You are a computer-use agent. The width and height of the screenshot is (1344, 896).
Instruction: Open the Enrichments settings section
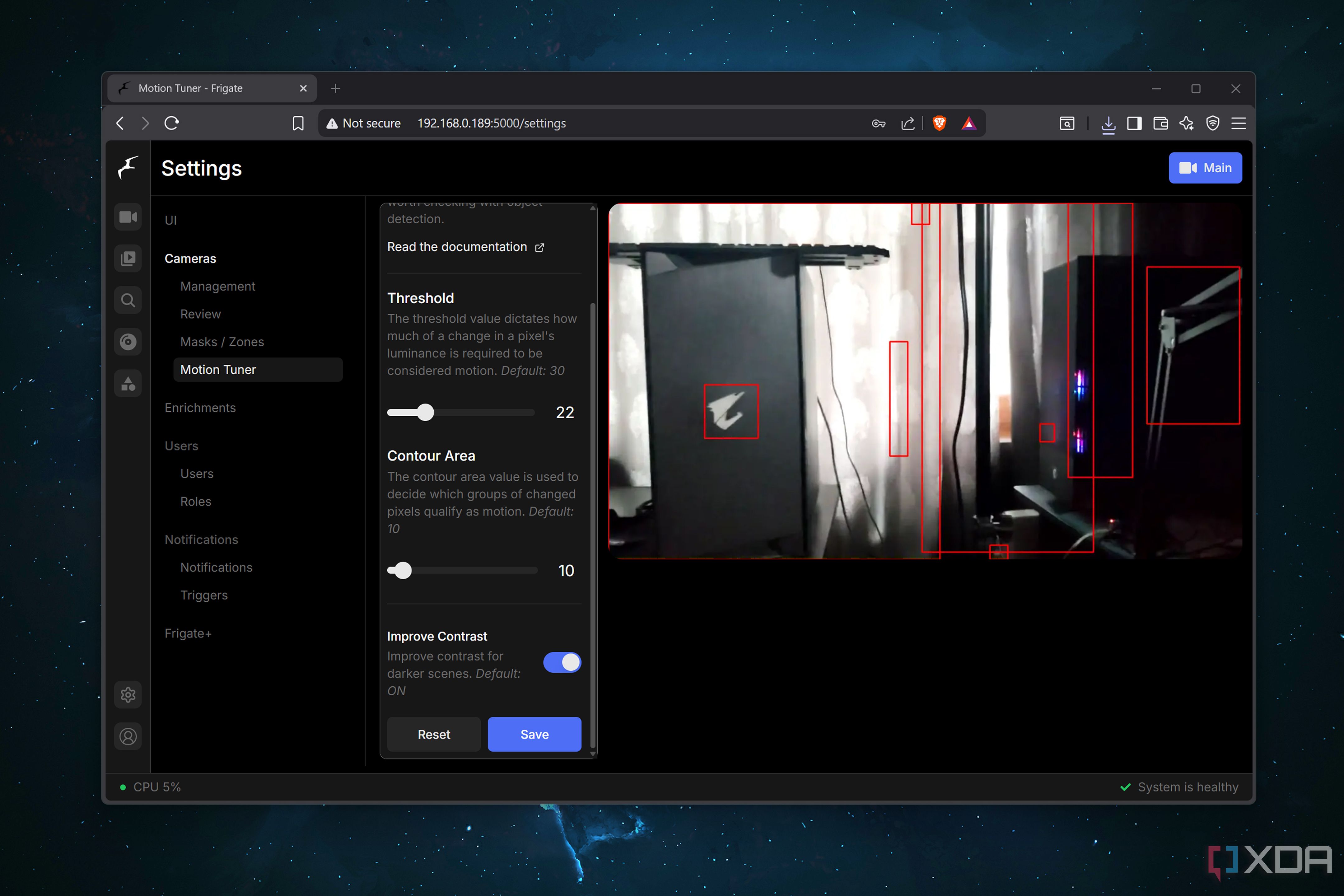point(200,408)
